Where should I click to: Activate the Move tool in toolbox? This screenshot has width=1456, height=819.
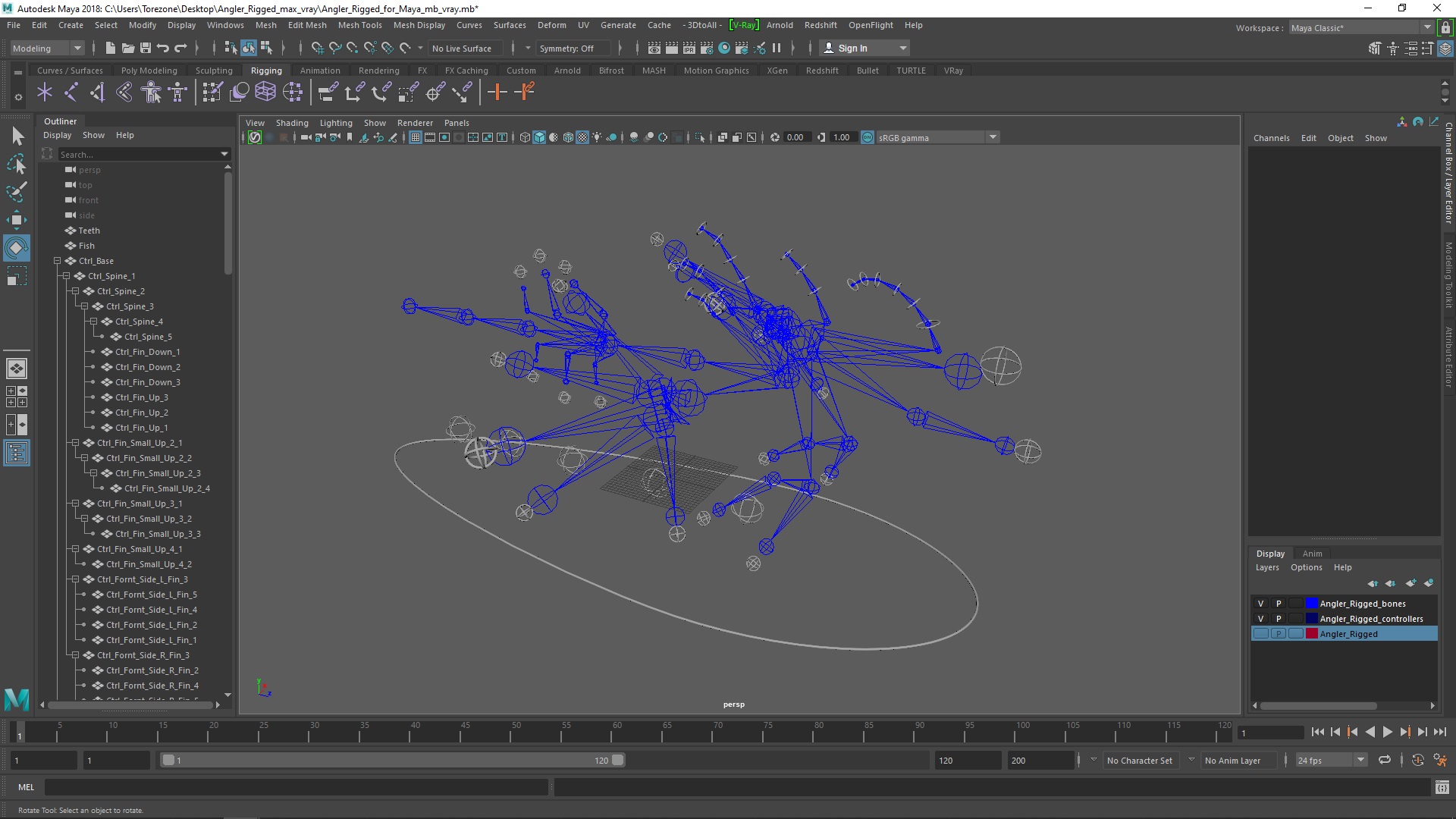click(x=17, y=220)
